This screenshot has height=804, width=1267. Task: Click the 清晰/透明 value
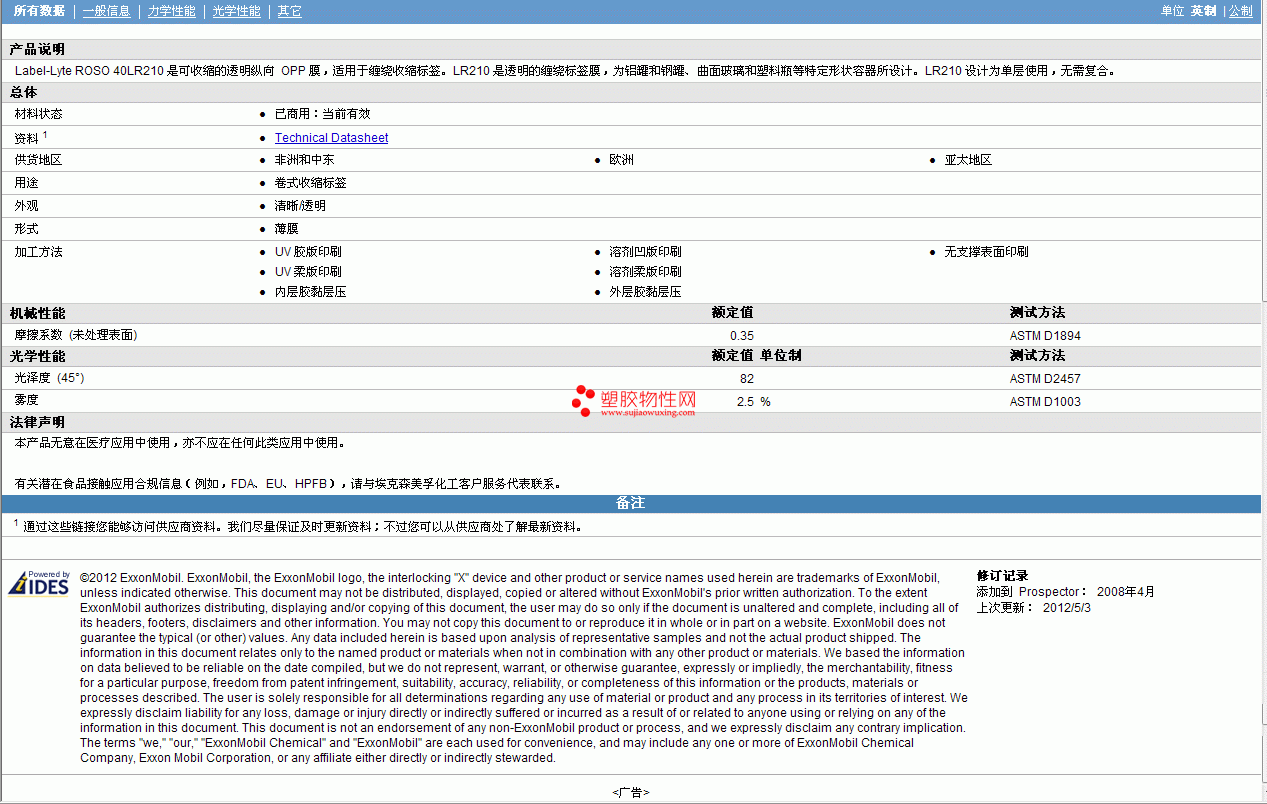click(x=299, y=206)
